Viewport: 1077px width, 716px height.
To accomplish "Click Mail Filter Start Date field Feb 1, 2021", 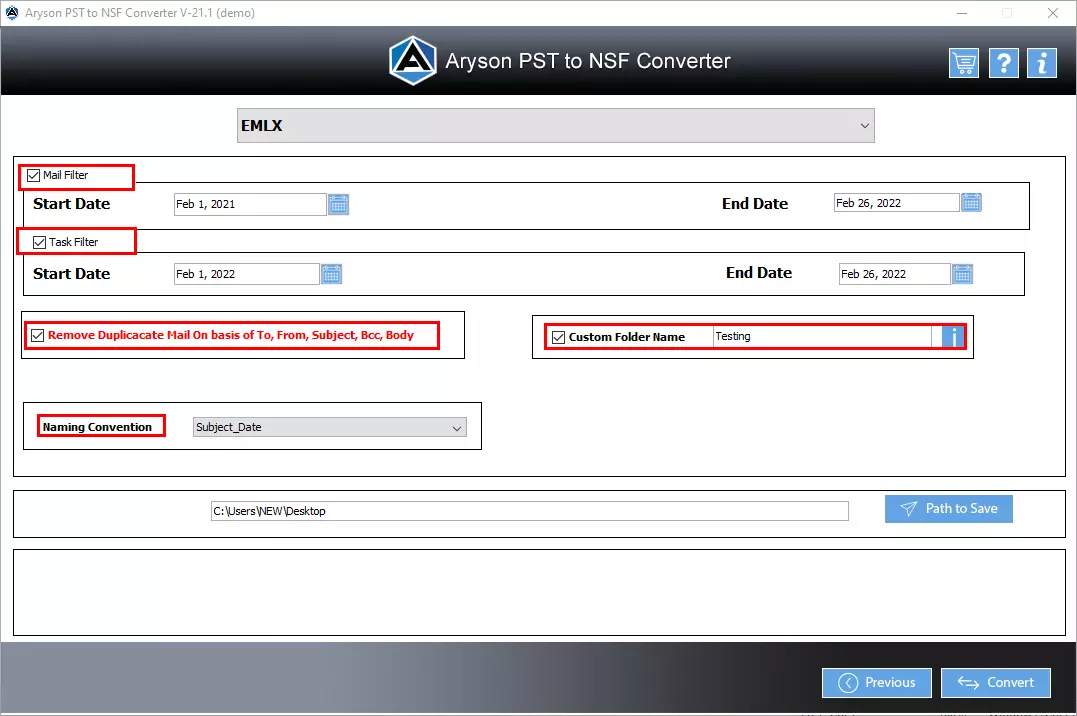I will coord(250,205).
